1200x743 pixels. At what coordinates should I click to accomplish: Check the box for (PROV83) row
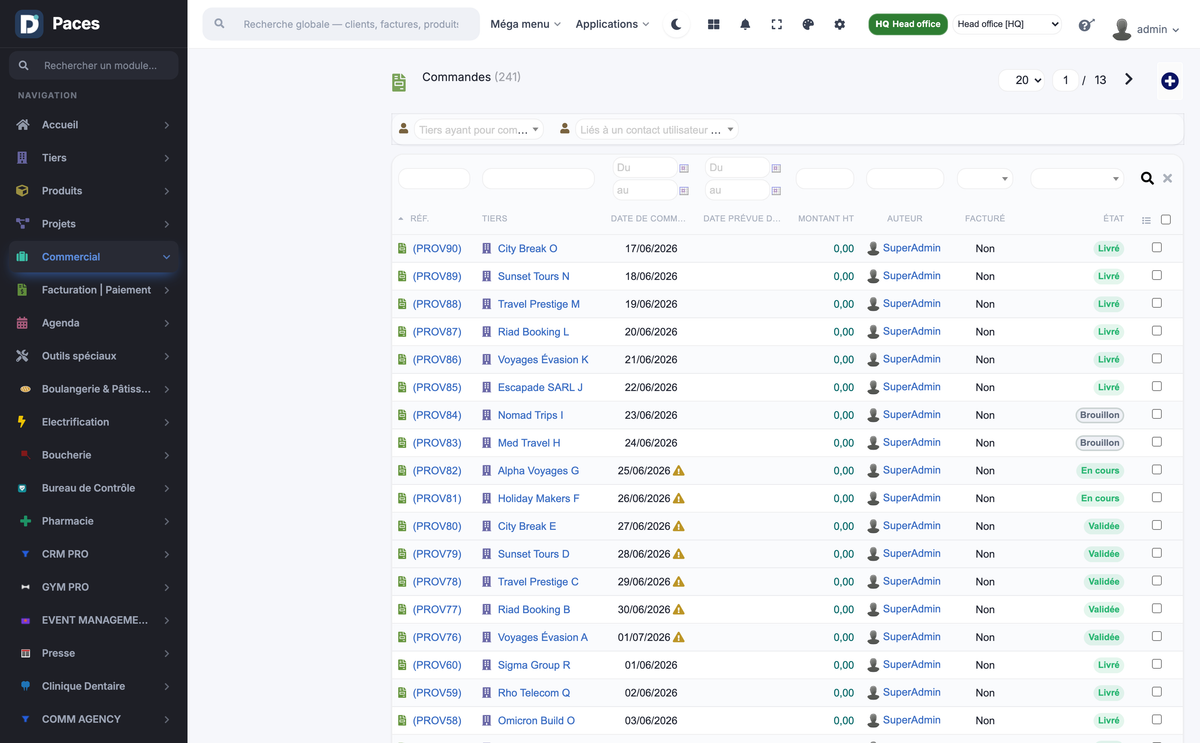pyautogui.click(x=1157, y=441)
